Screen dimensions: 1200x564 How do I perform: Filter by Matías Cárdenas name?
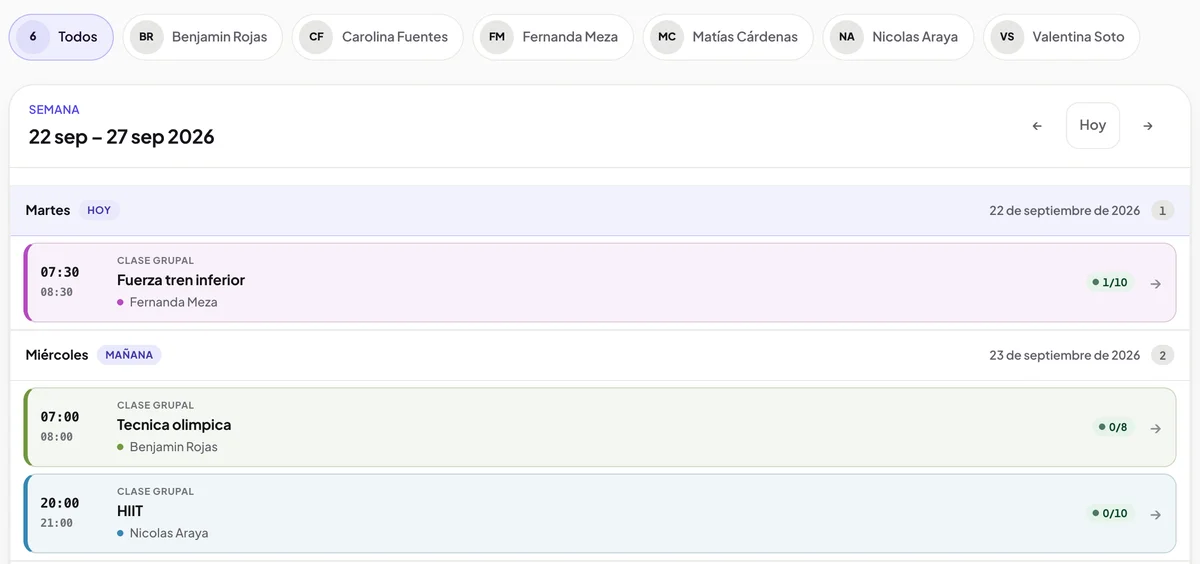[x=745, y=37]
